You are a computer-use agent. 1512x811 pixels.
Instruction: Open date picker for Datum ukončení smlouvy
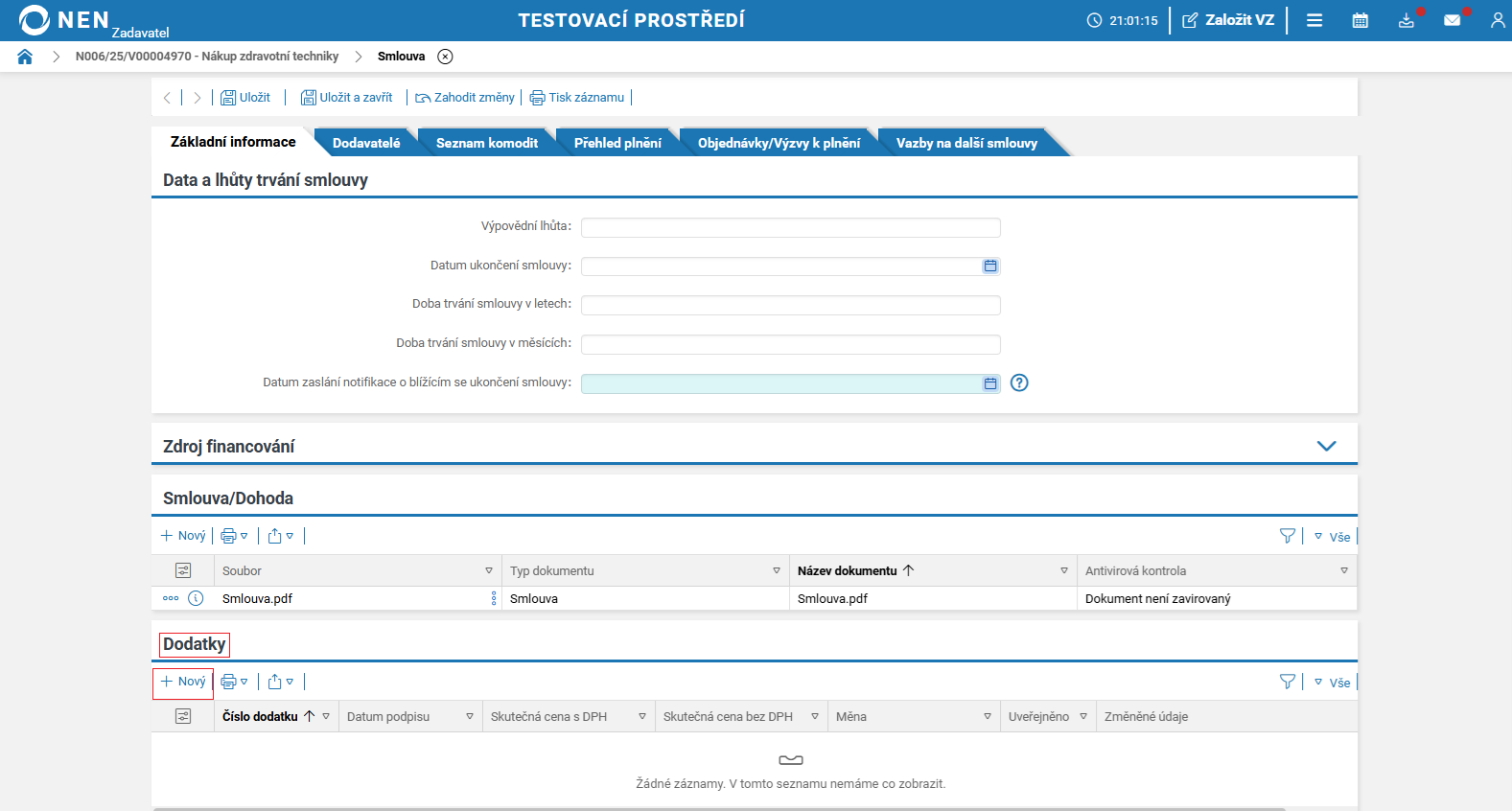coord(990,266)
